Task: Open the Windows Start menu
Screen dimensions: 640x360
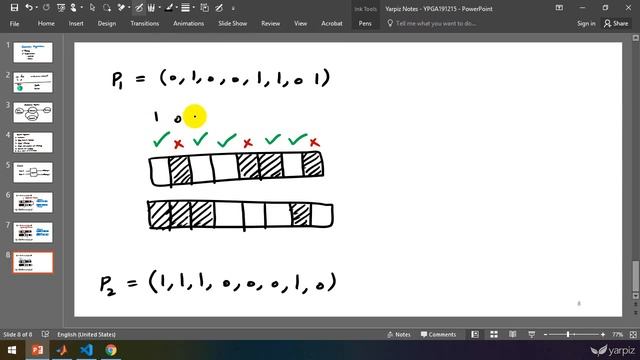Action: click(x=12, y=350)
